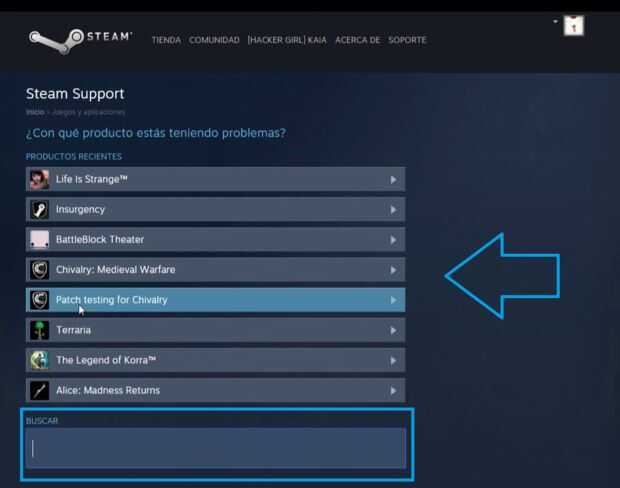Select the Life is Strange product

[215, 179]
